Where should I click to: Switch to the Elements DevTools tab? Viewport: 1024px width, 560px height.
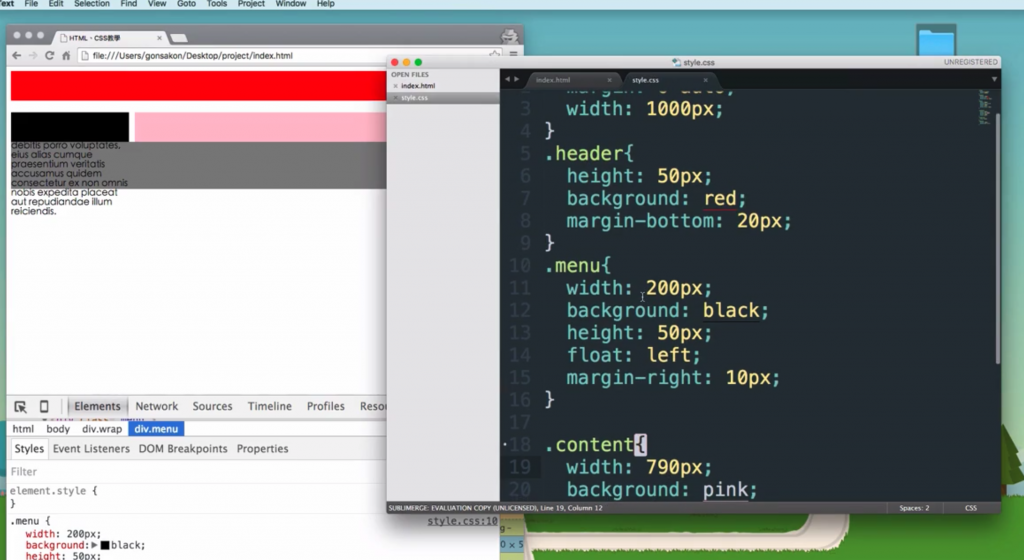(97, 406)
